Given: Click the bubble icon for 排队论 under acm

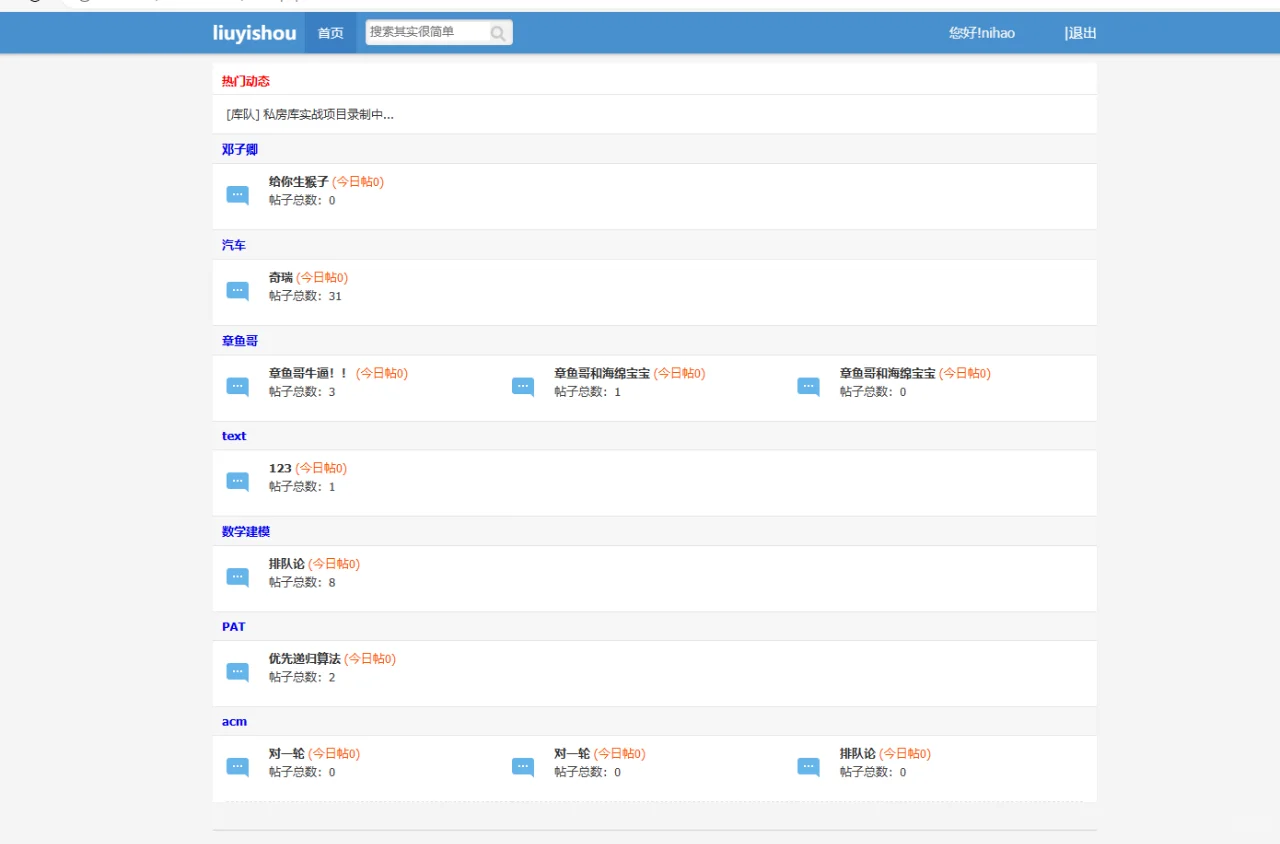Looking at the screenshot, I should click(808, 767).
